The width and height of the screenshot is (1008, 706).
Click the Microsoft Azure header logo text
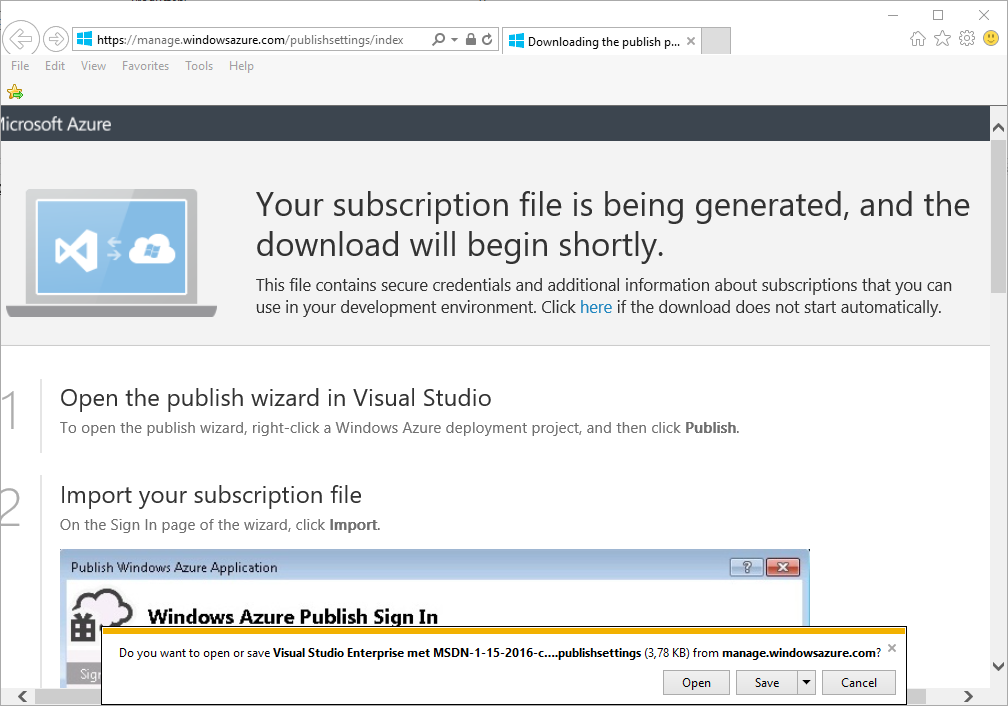coord(55,124)
